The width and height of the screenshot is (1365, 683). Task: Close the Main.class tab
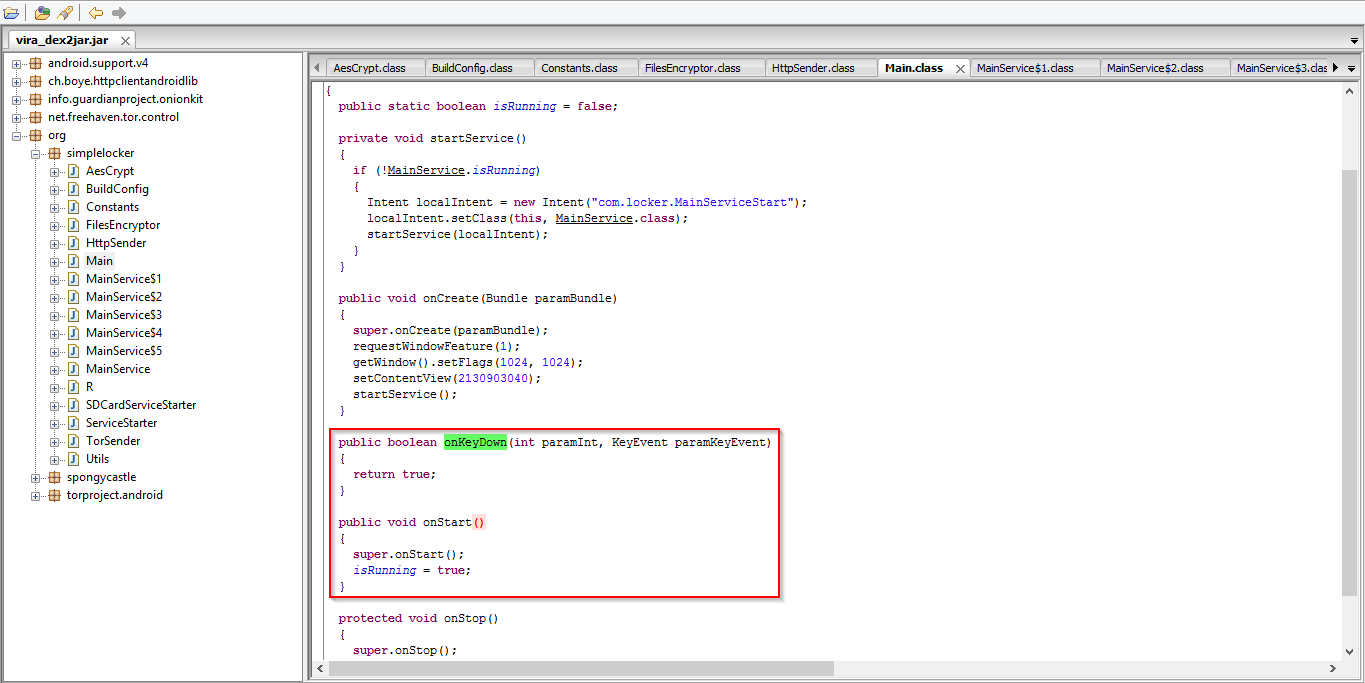pyautogui.click(x=960, y=68)
